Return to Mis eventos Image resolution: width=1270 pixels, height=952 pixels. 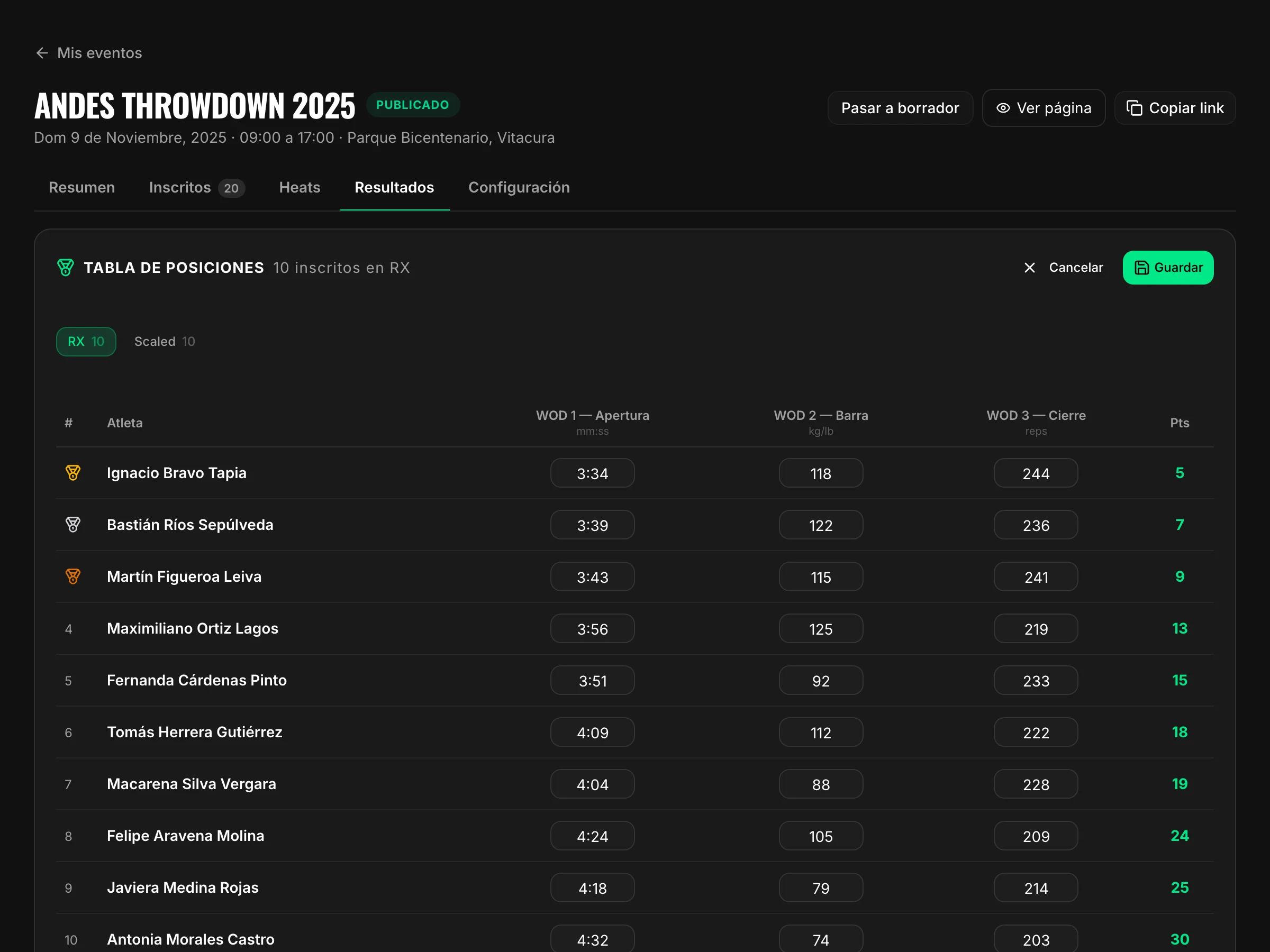(x=89, y=53)
